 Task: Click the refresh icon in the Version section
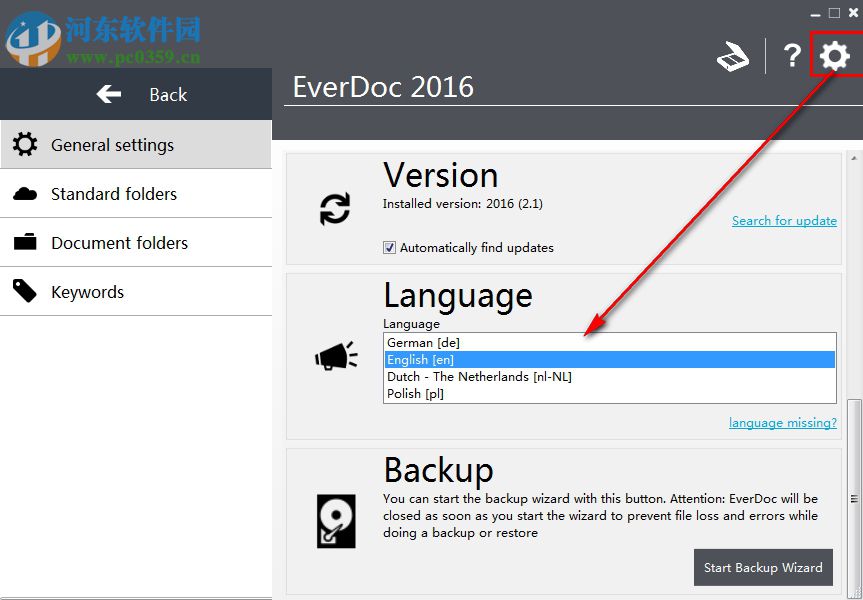335,208
